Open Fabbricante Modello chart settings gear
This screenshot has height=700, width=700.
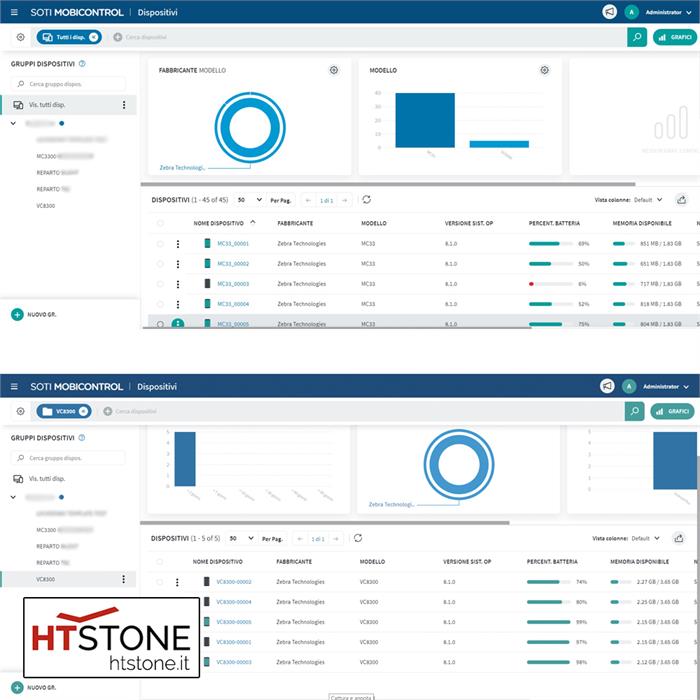(x=333, y=70)
